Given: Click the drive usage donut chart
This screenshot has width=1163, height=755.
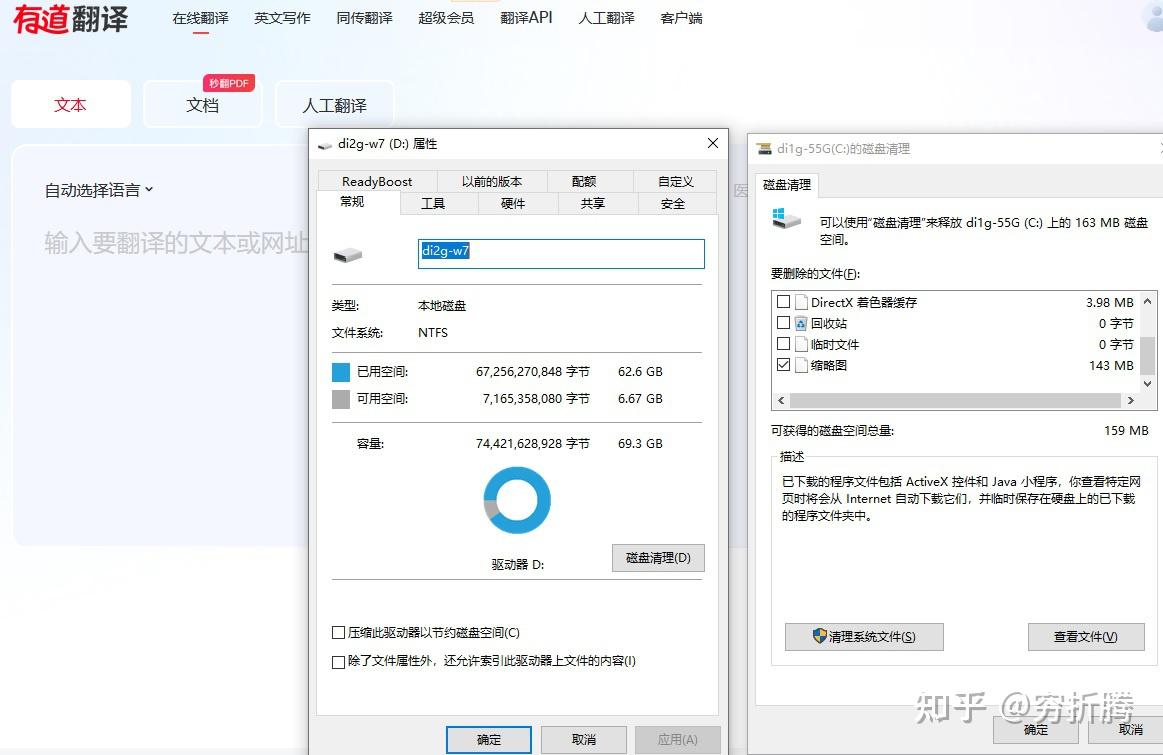Looking at the screenshot, I should 517,500.
